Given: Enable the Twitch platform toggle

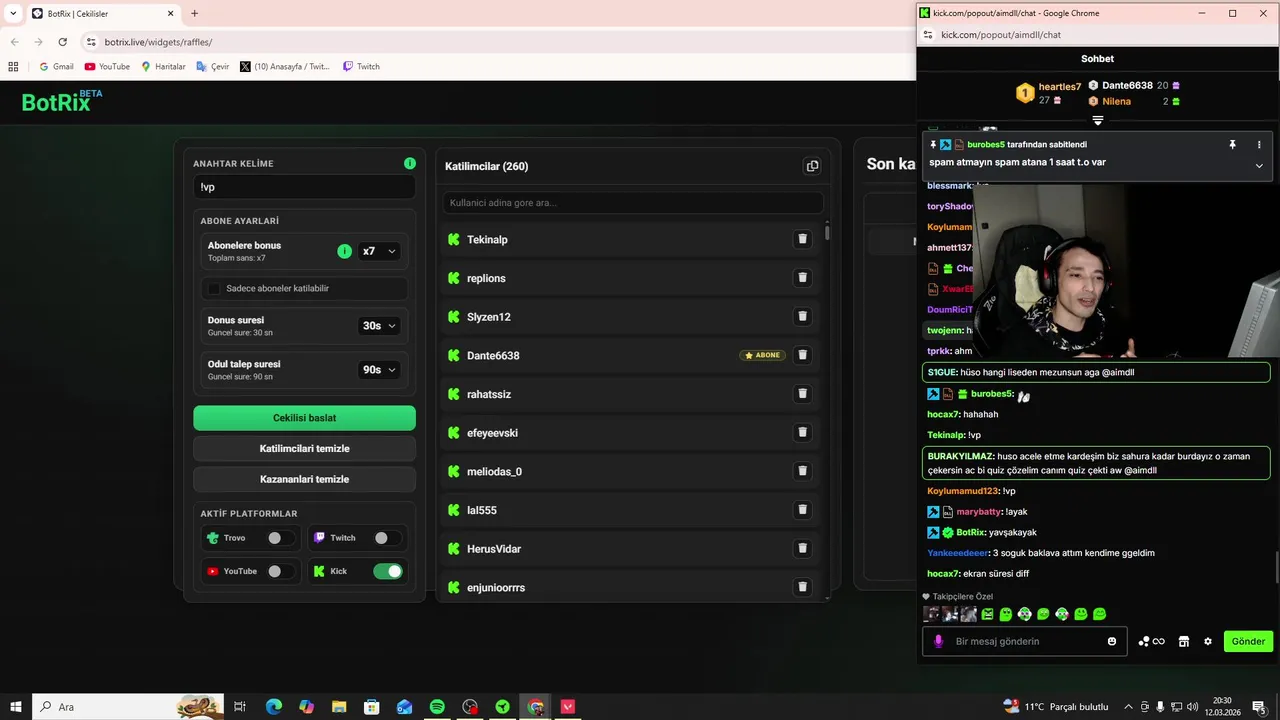Looking at the screenshot, I should pyautogui.click(x=387, y=538).
